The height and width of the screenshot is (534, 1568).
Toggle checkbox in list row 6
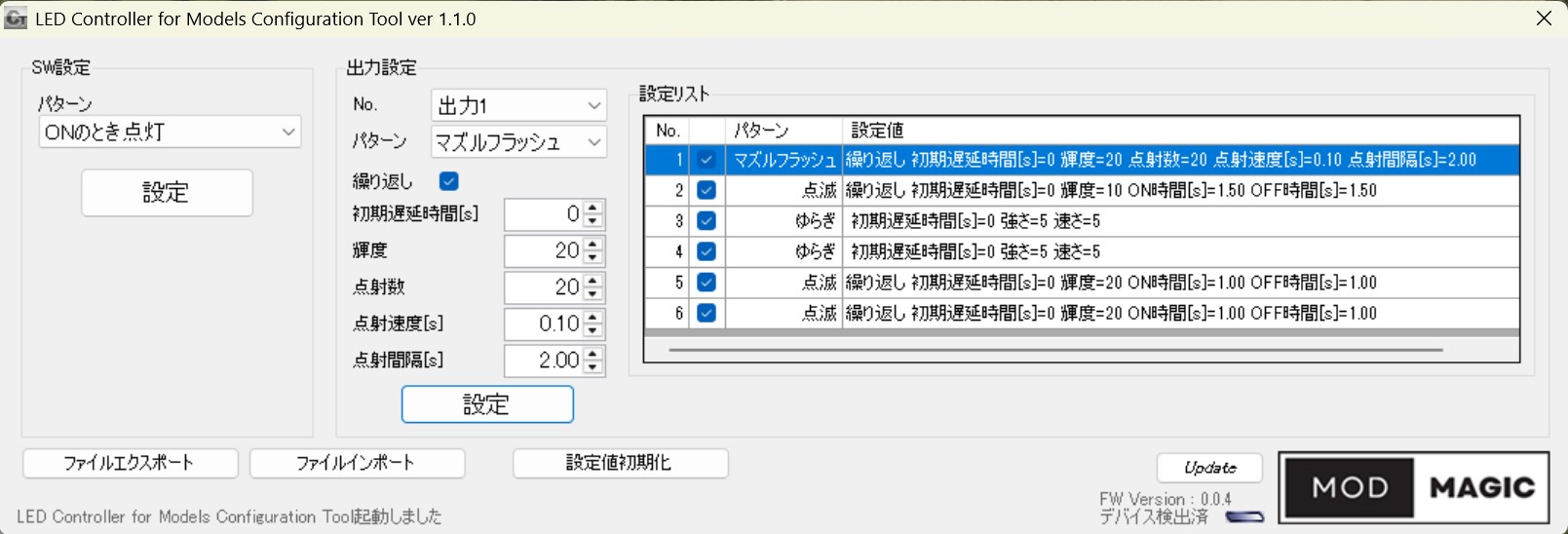tap(707, 313)
